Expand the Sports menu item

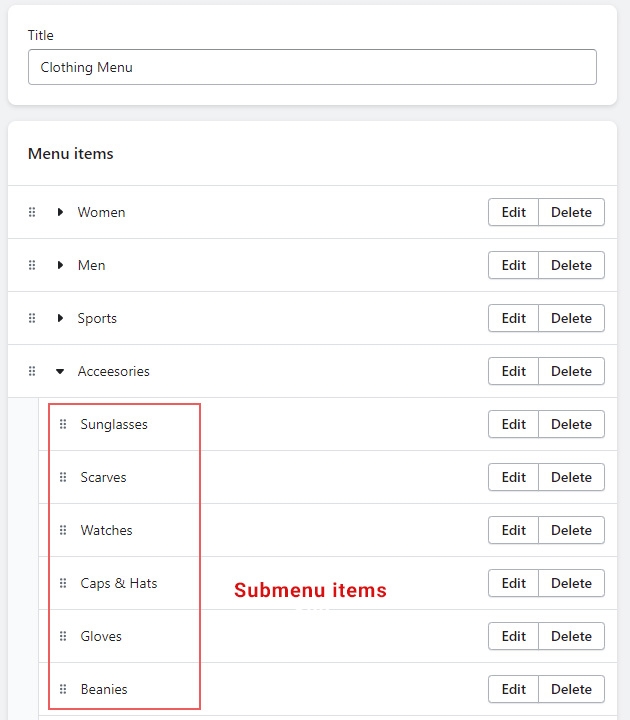tap(60, 318)
